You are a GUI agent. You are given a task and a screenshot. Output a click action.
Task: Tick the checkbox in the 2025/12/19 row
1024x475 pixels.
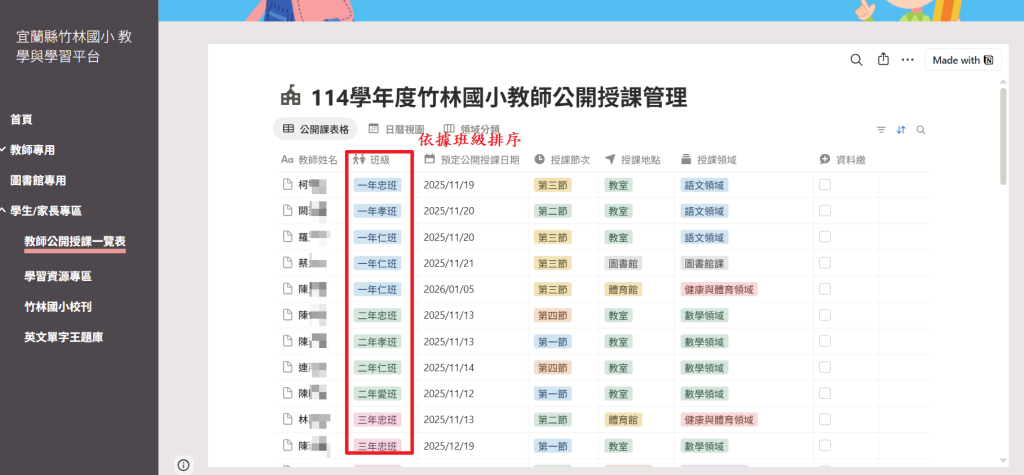(x=825, y=446)
